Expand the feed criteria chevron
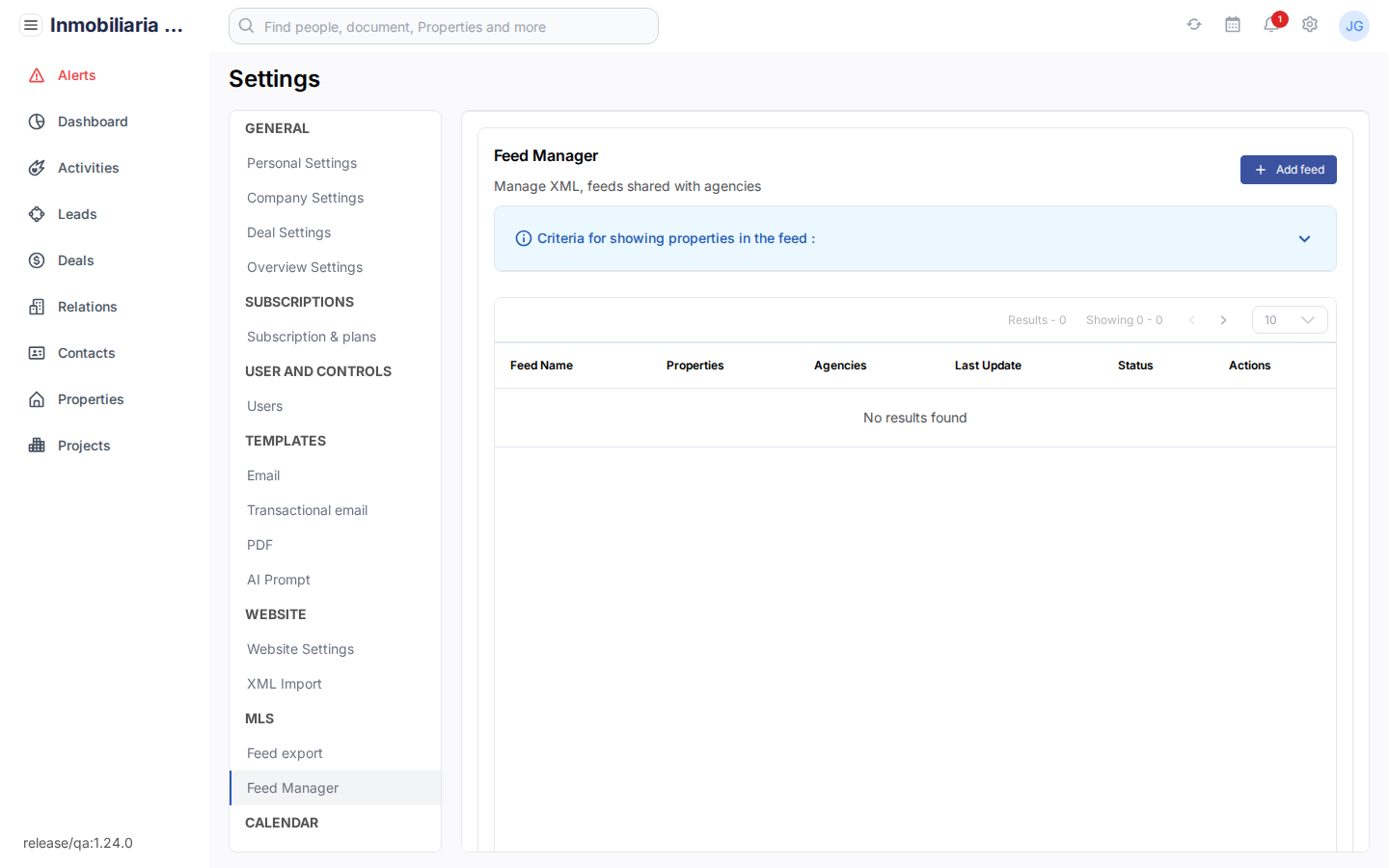Screen dimensions: 1389x868 pos(1304,238)
